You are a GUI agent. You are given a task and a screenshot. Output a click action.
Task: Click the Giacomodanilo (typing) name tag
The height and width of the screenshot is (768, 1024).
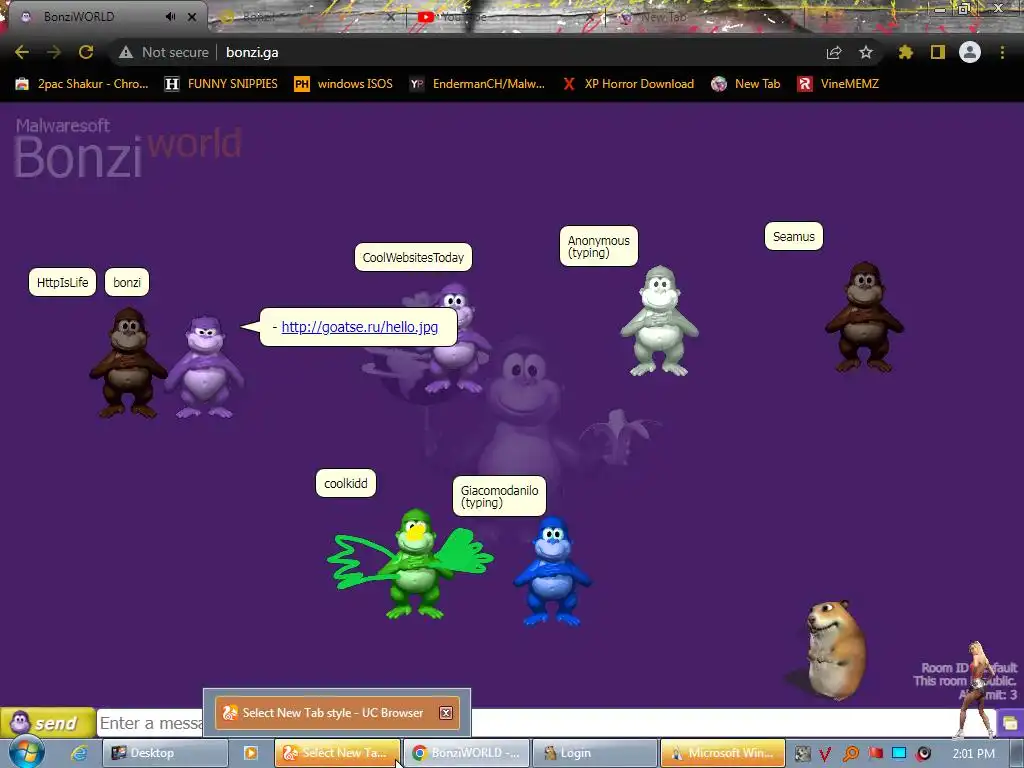500,496
